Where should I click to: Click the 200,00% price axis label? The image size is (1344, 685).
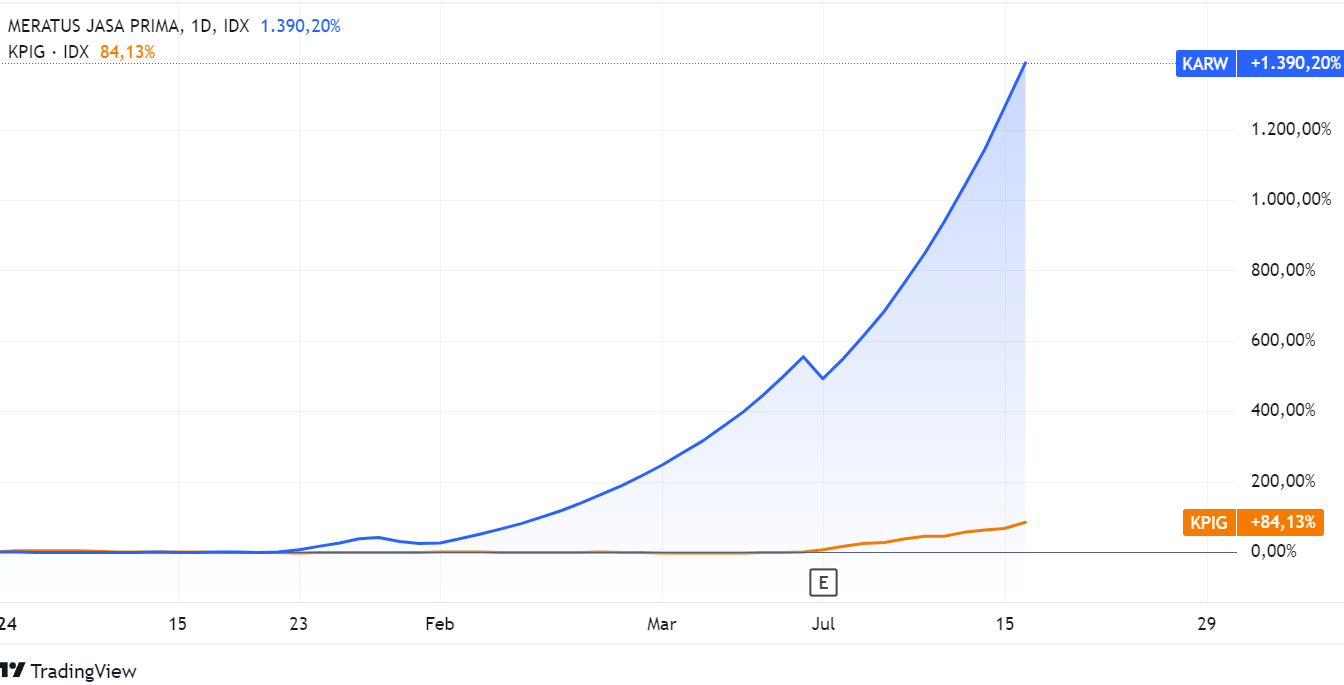point(1284,481)
